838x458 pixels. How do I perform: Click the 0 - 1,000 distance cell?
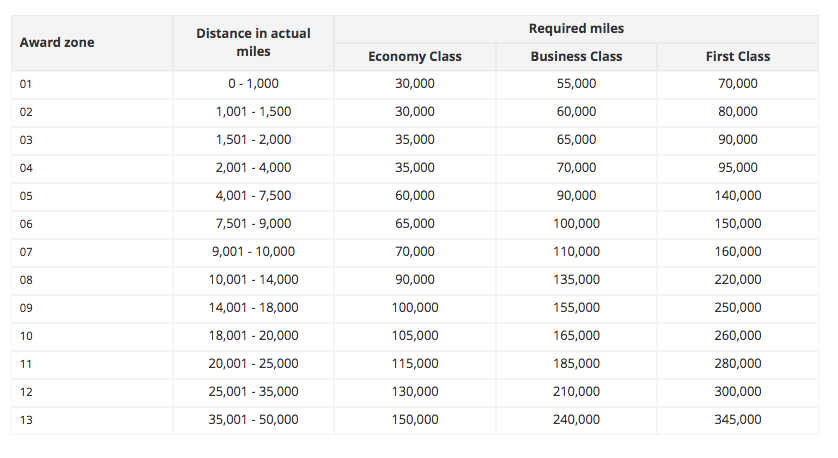[x=253, y=84]
